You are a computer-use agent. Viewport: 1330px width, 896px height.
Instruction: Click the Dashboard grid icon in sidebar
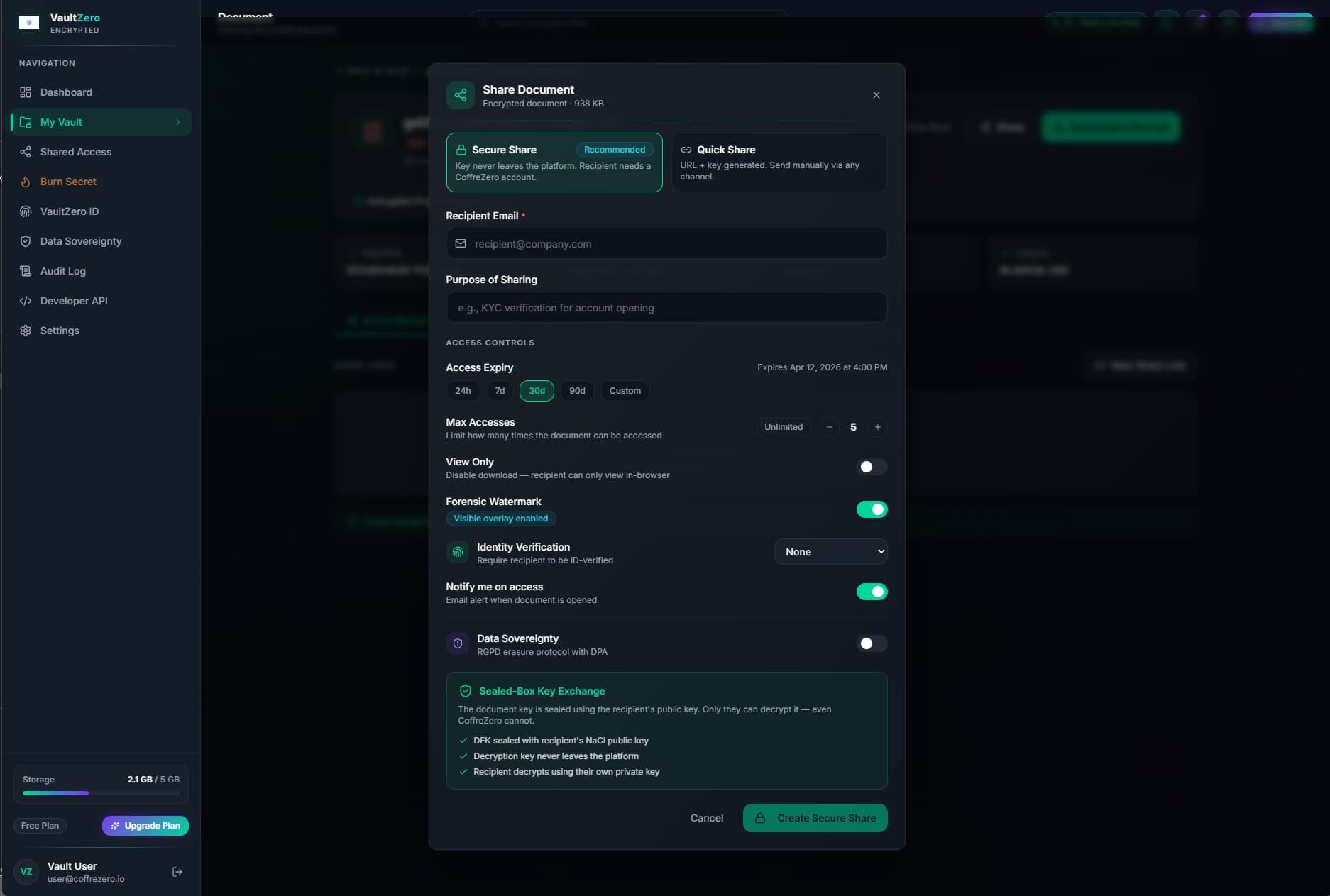click(26, 92)
